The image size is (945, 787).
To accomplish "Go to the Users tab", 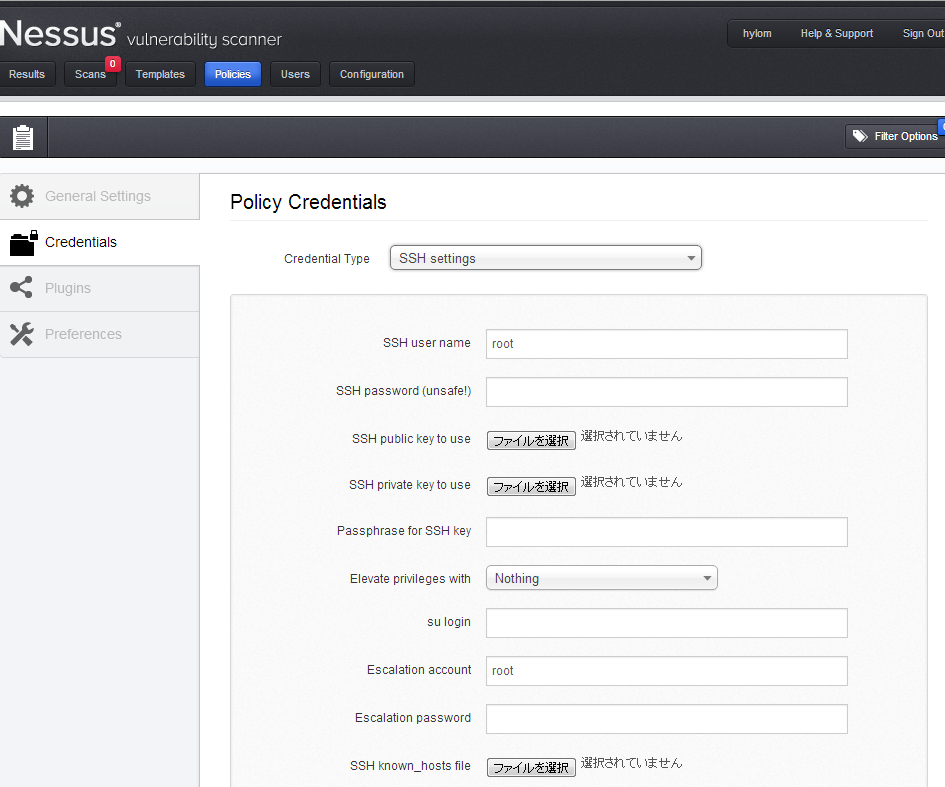I will (295, 74).
